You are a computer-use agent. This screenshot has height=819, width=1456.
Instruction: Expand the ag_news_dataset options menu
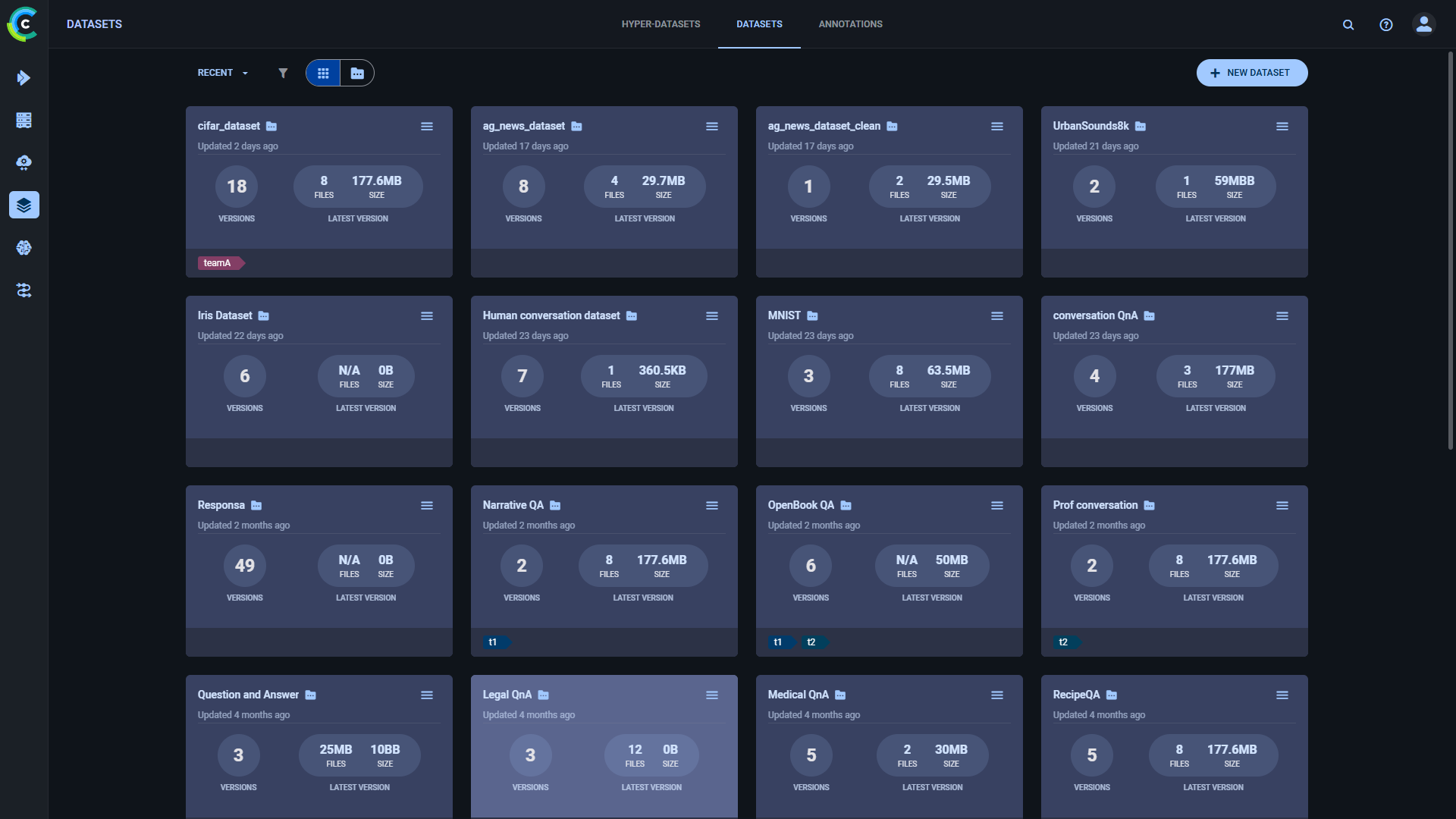711,126
